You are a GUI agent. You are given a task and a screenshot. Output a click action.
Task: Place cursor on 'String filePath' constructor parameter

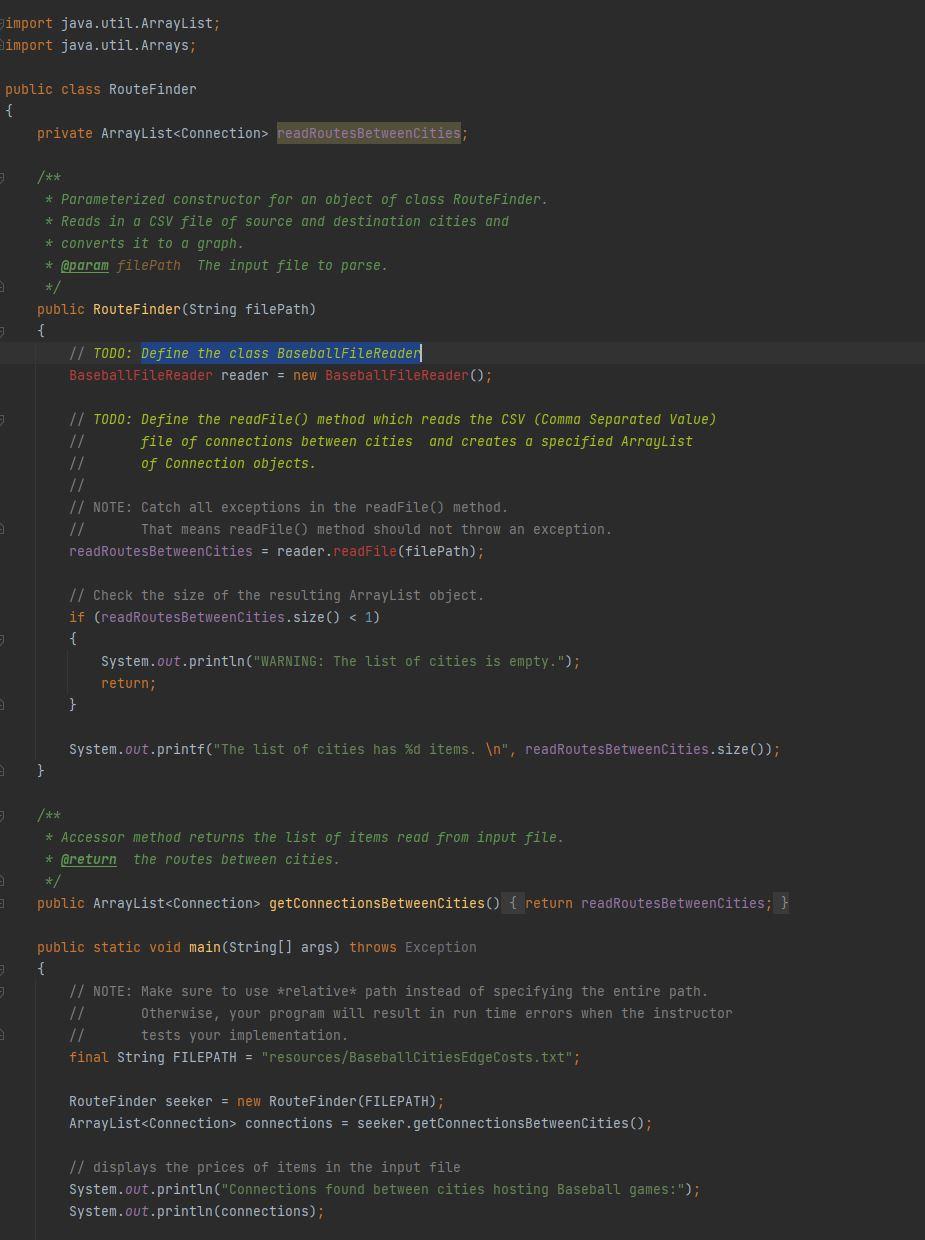tap(249, 309)
